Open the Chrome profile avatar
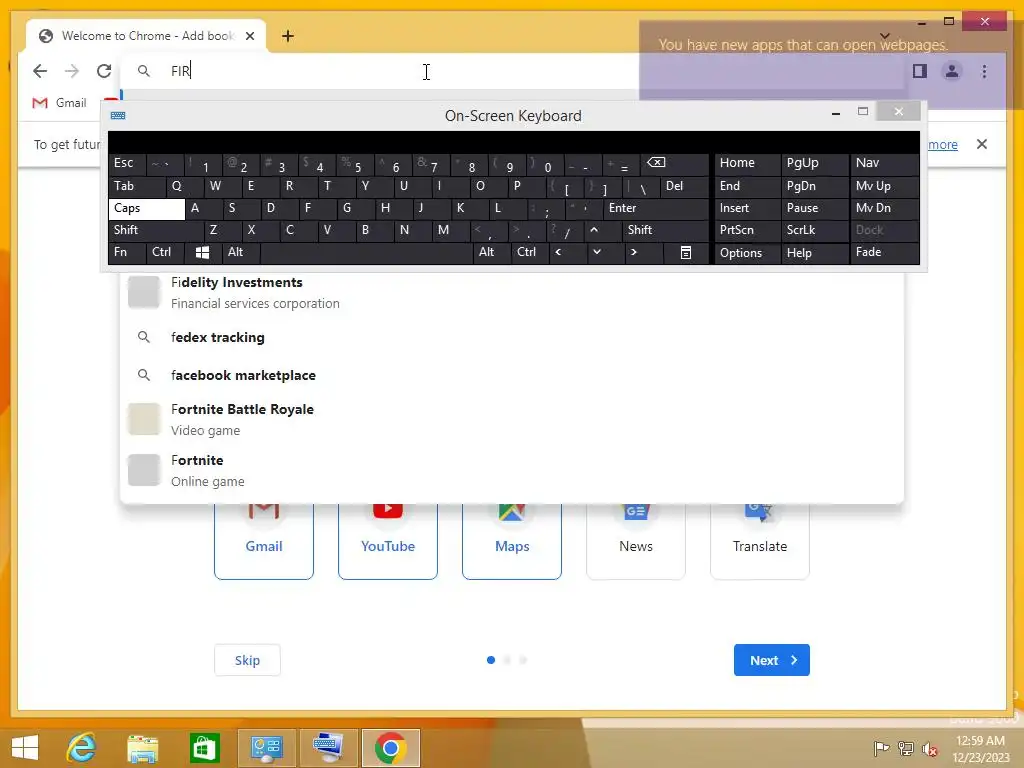Image resolution: width=1024 pixels, height=768 pixels. (952, 71)
